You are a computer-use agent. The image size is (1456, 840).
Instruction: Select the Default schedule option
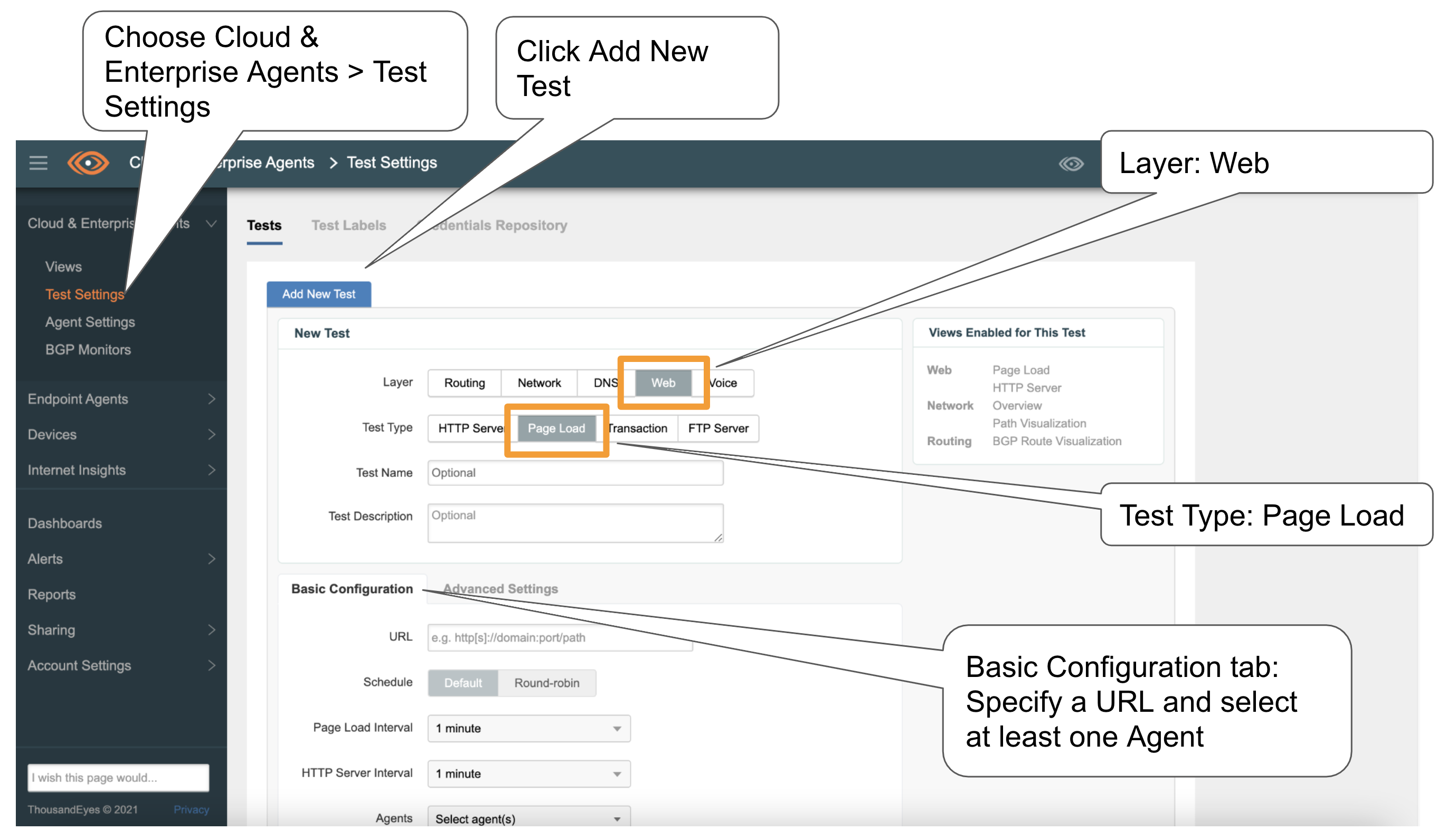point(463,683)
